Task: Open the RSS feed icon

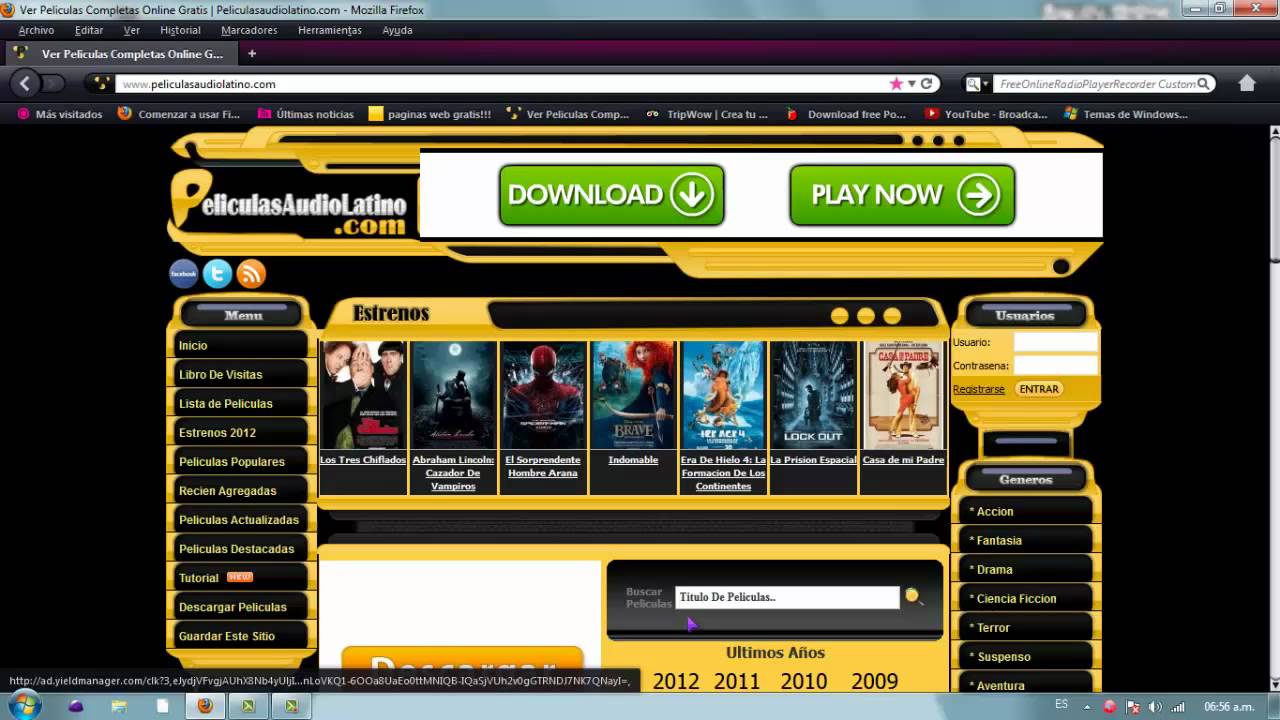Action: tap(251, 273)
